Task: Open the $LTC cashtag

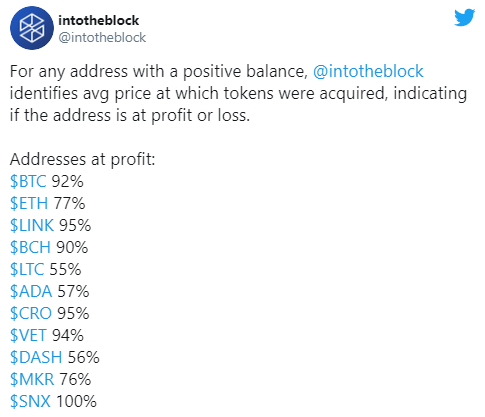Action: tap(27, 269)
